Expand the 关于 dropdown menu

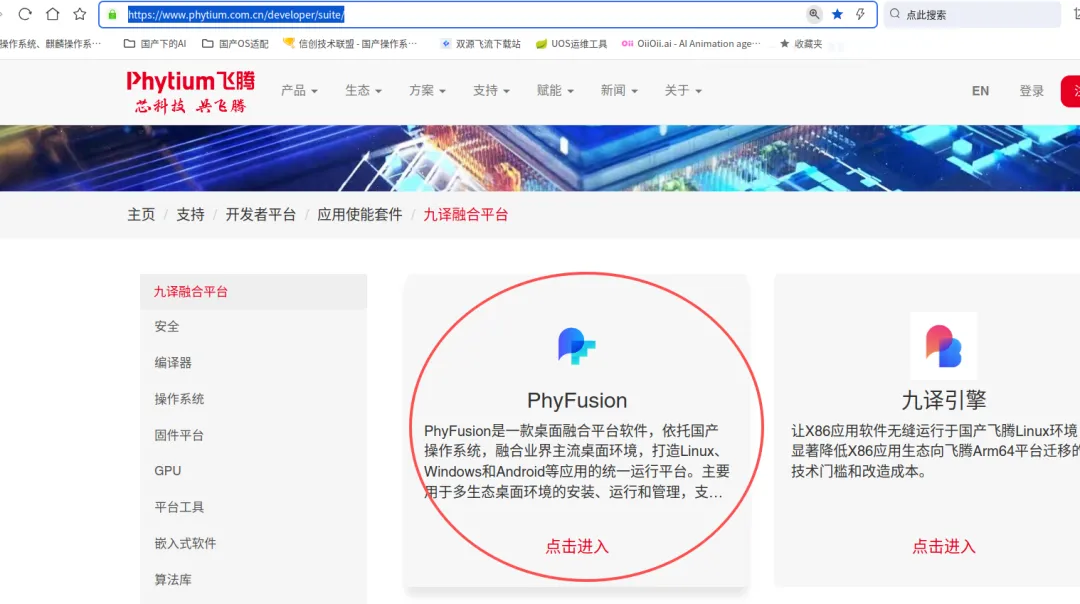[683, 90]
